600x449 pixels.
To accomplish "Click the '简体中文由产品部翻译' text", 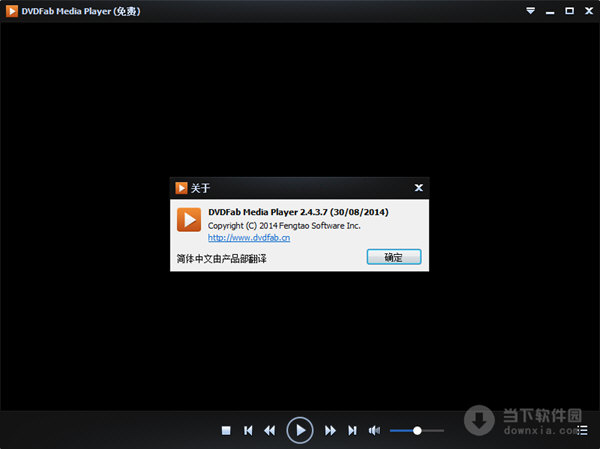I will [x=221, y=259].
